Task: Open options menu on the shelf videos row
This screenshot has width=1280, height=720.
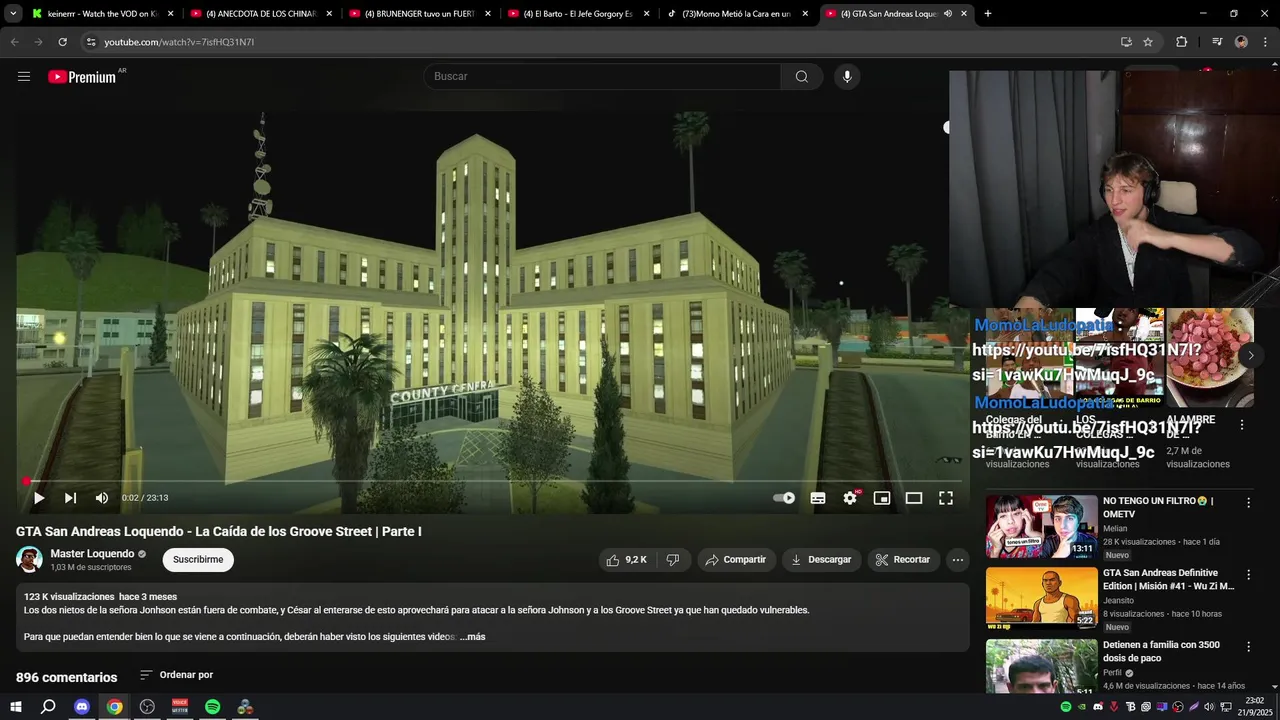Action: pos(1242,425)
